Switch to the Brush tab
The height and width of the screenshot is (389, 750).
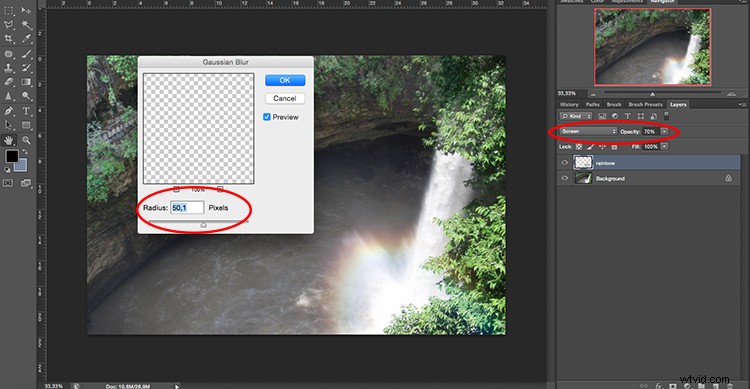[614, 104]
